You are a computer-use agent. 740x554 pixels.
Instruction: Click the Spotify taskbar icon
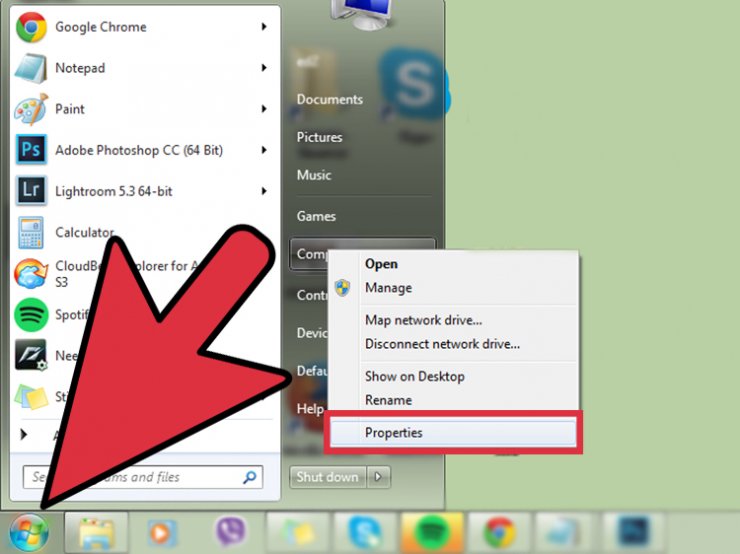pyautogui.click(x=431, y=531)
